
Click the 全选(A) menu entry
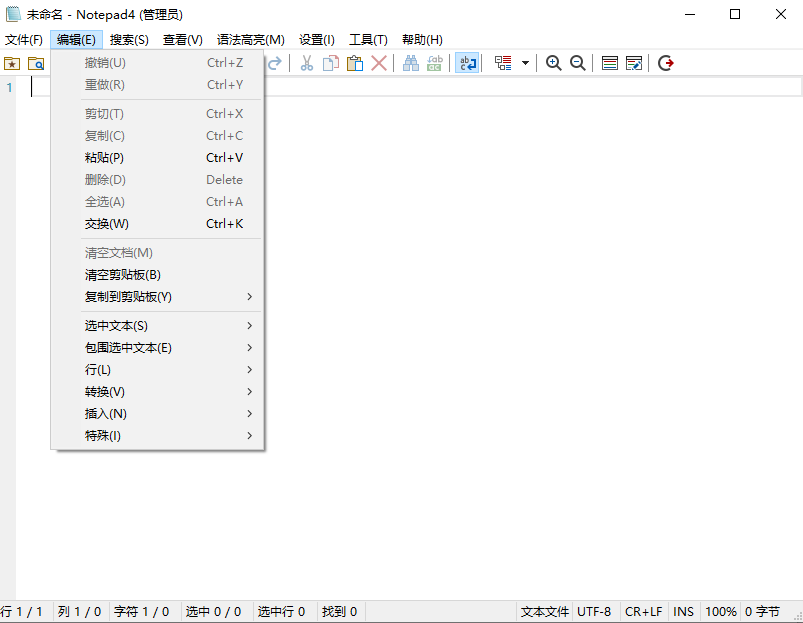coord(158,202)
